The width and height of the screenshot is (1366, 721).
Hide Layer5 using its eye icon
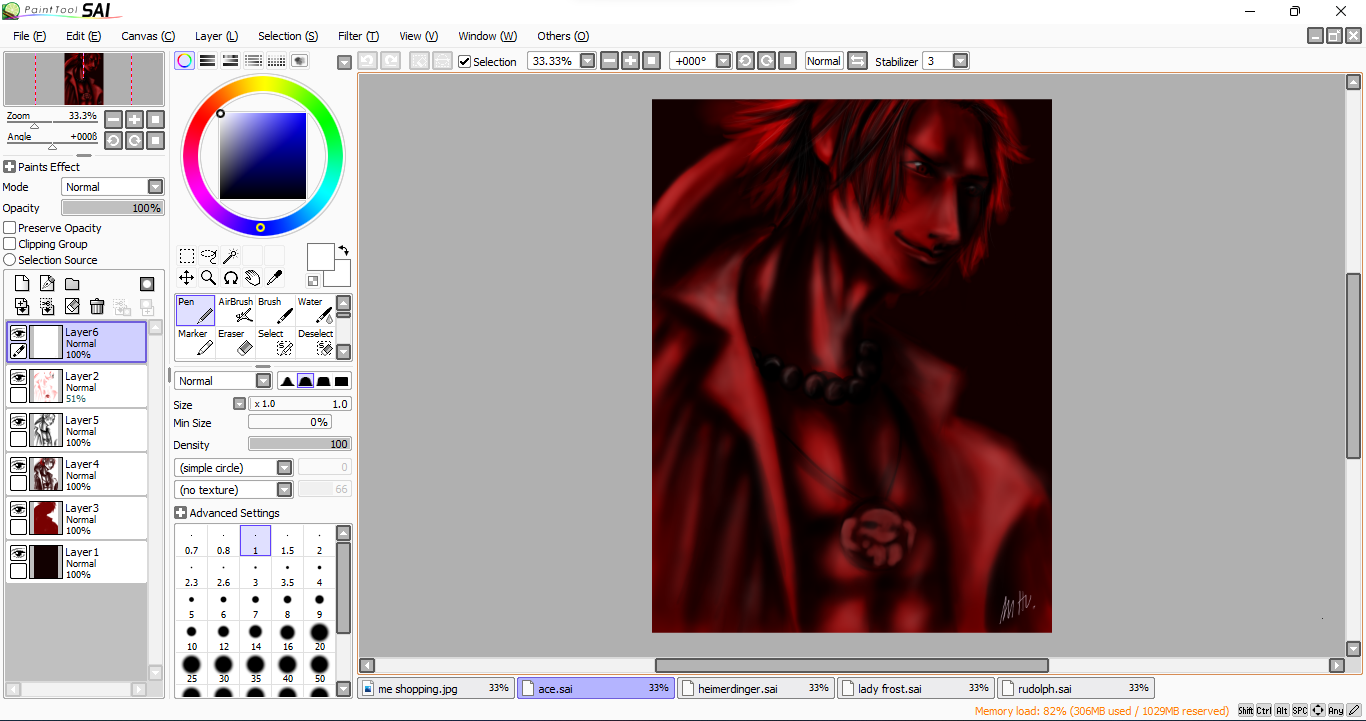(18, 421)
